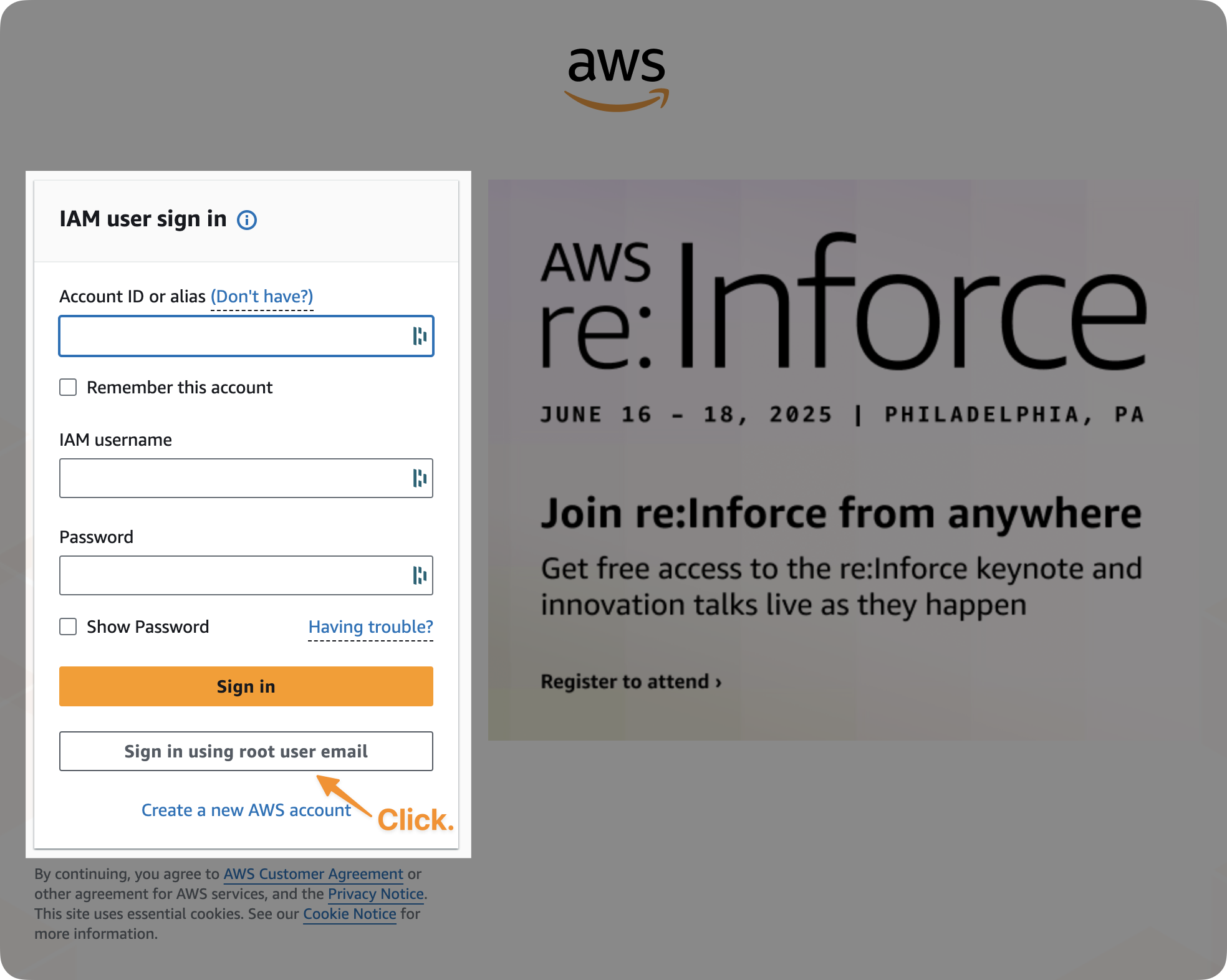
Task: Open the Create a new AWS account link
Action: [246, 810]
